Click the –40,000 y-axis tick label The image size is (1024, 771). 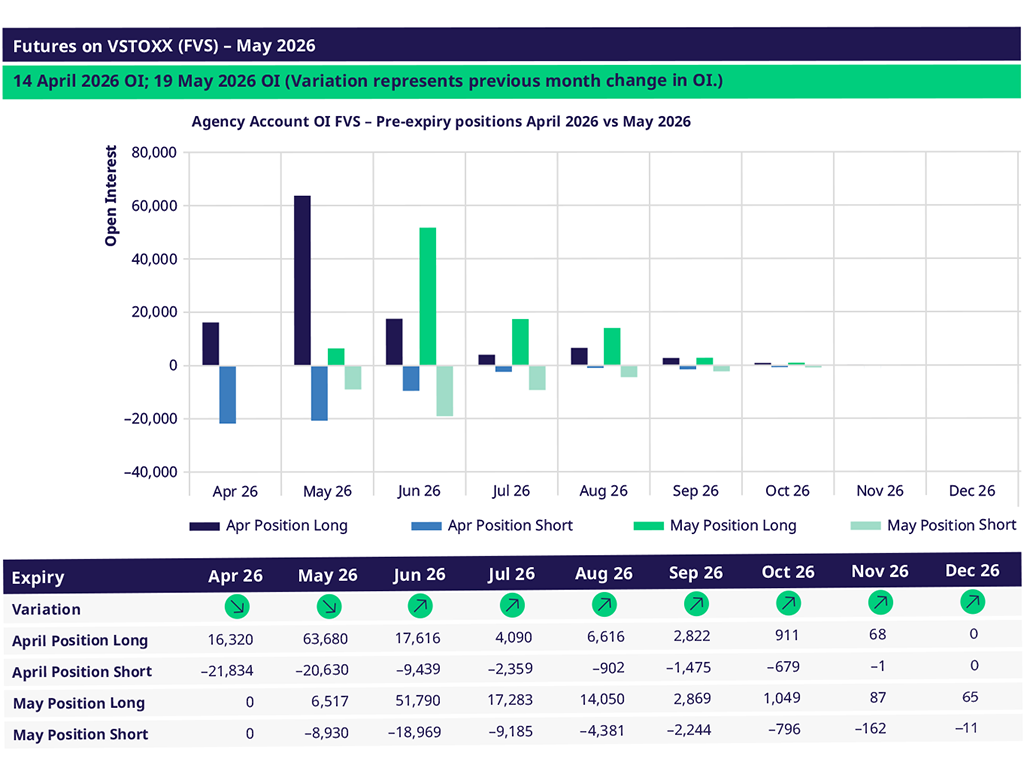pos(150,472)
